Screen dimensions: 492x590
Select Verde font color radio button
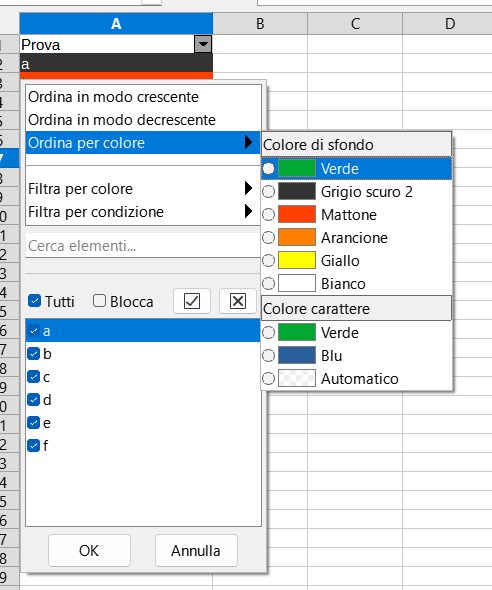(x=269, y=333)
